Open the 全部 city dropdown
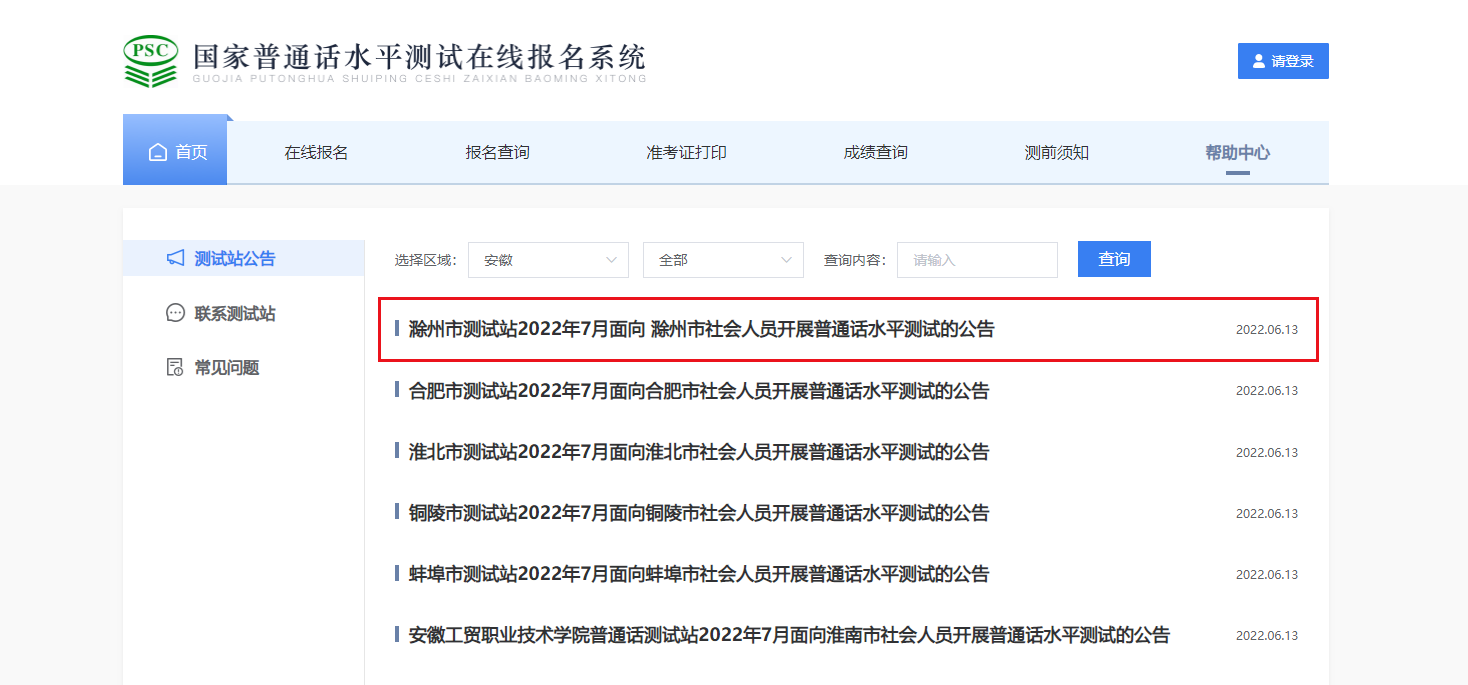Screen dimensions: 1468x685 coord(723,260)
